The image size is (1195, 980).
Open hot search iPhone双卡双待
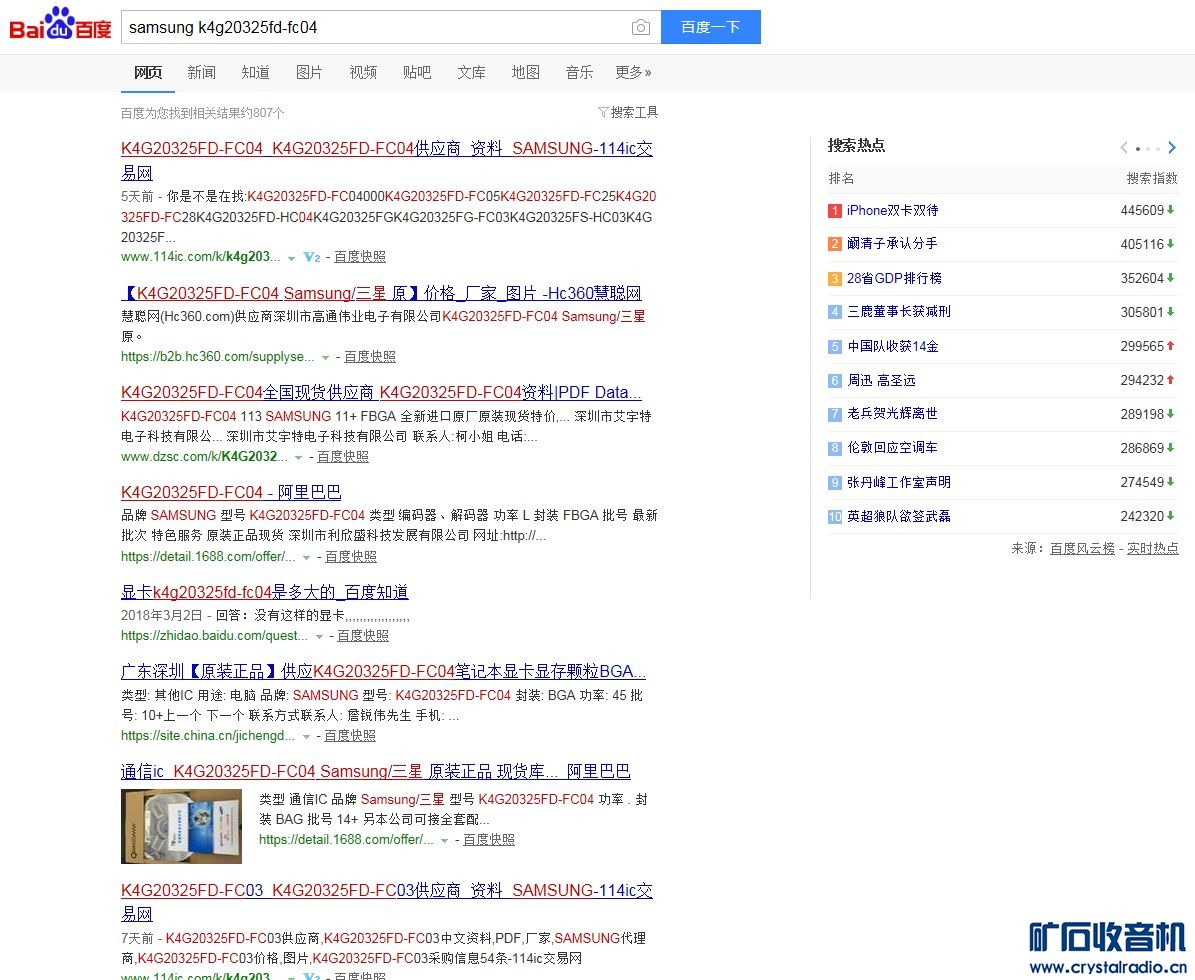click(892, 210)
